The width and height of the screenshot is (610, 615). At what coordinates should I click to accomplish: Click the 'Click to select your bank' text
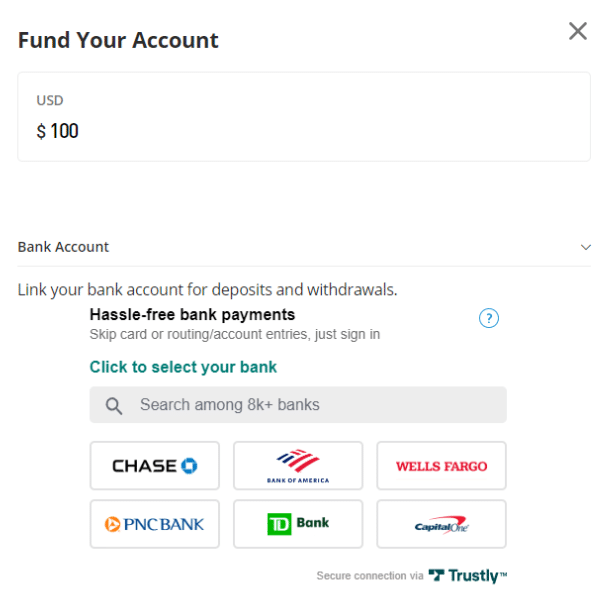(x=183, y=367)
